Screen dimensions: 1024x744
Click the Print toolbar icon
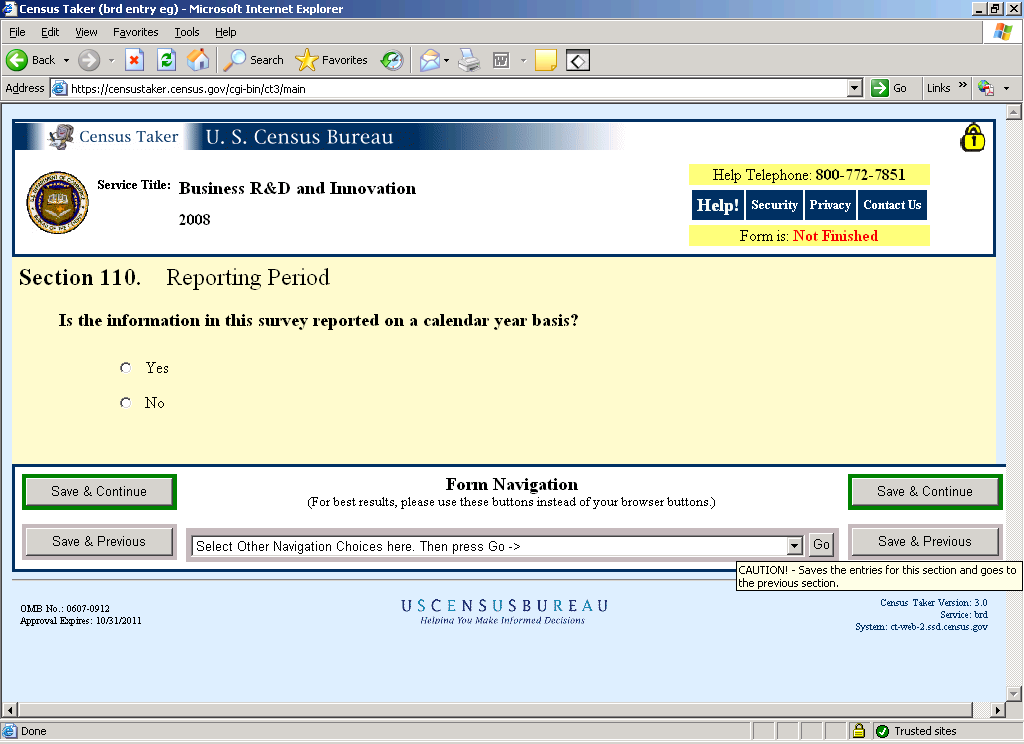469,60
